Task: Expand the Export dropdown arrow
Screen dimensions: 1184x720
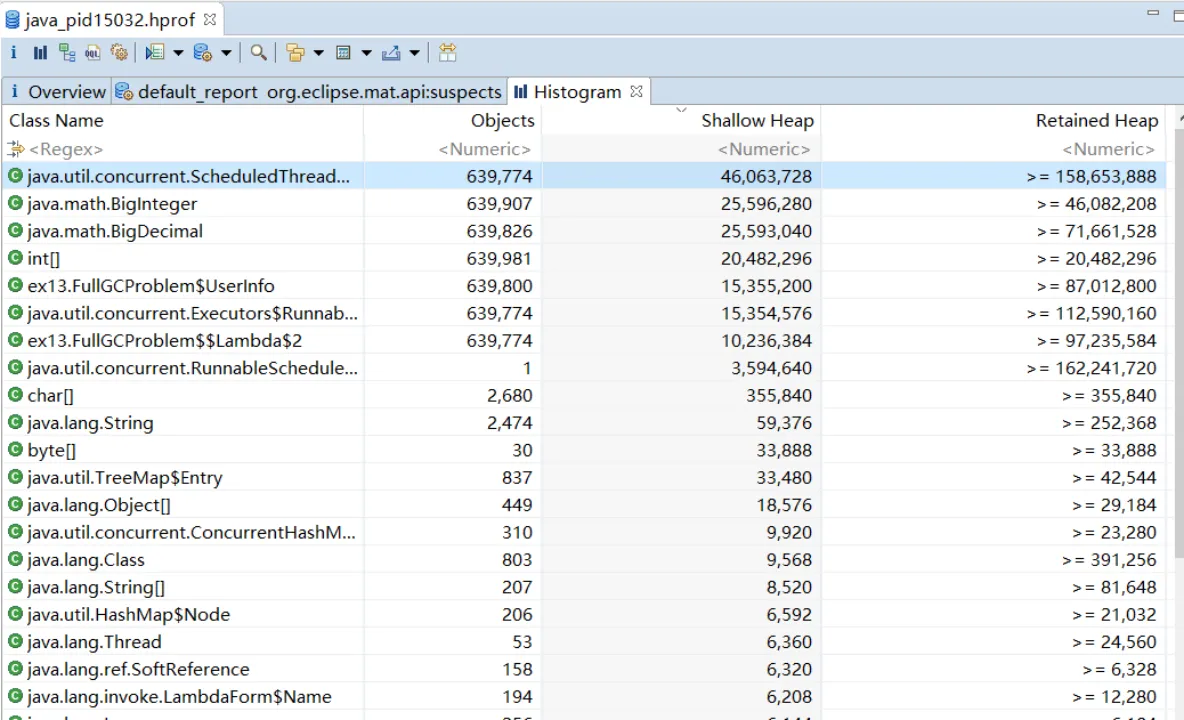Action: (x=415, y=53)
